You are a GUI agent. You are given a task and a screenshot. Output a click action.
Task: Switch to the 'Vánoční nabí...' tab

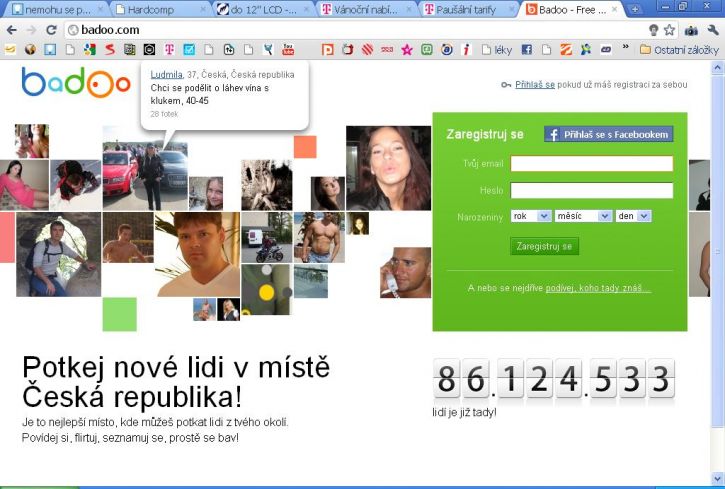click(365, 9)
